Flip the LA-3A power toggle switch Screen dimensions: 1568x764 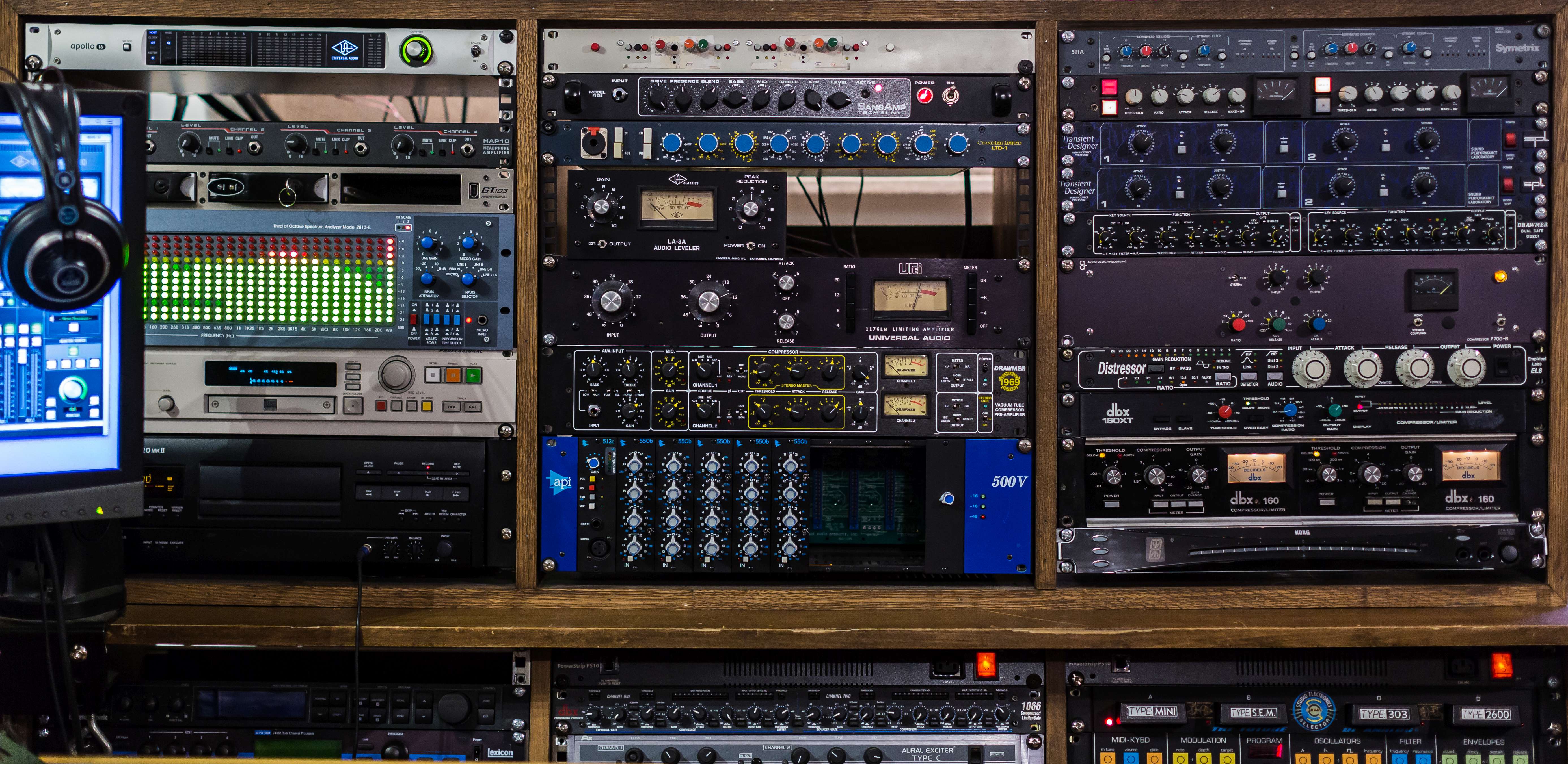pyautogui.click(x=751, y=246)
